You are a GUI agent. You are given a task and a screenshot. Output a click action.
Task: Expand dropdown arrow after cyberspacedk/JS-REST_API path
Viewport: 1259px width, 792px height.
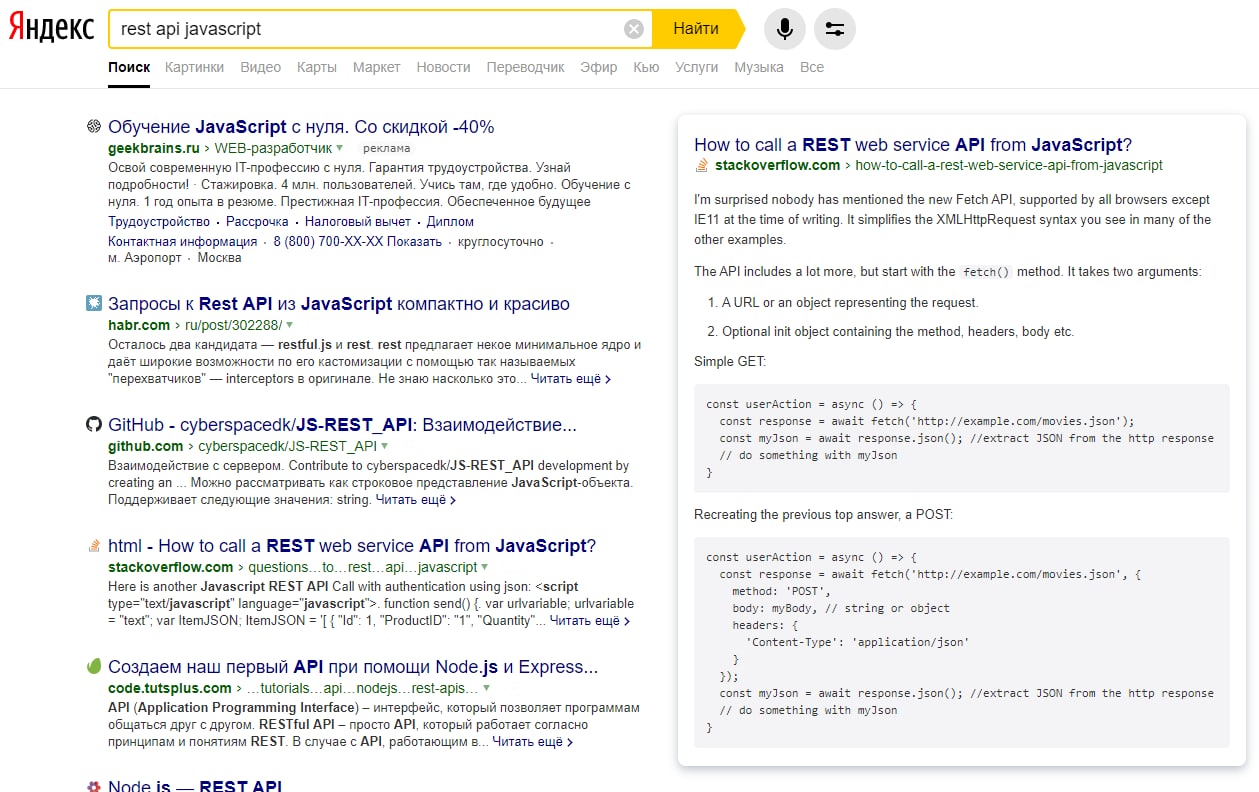[385, 446]
